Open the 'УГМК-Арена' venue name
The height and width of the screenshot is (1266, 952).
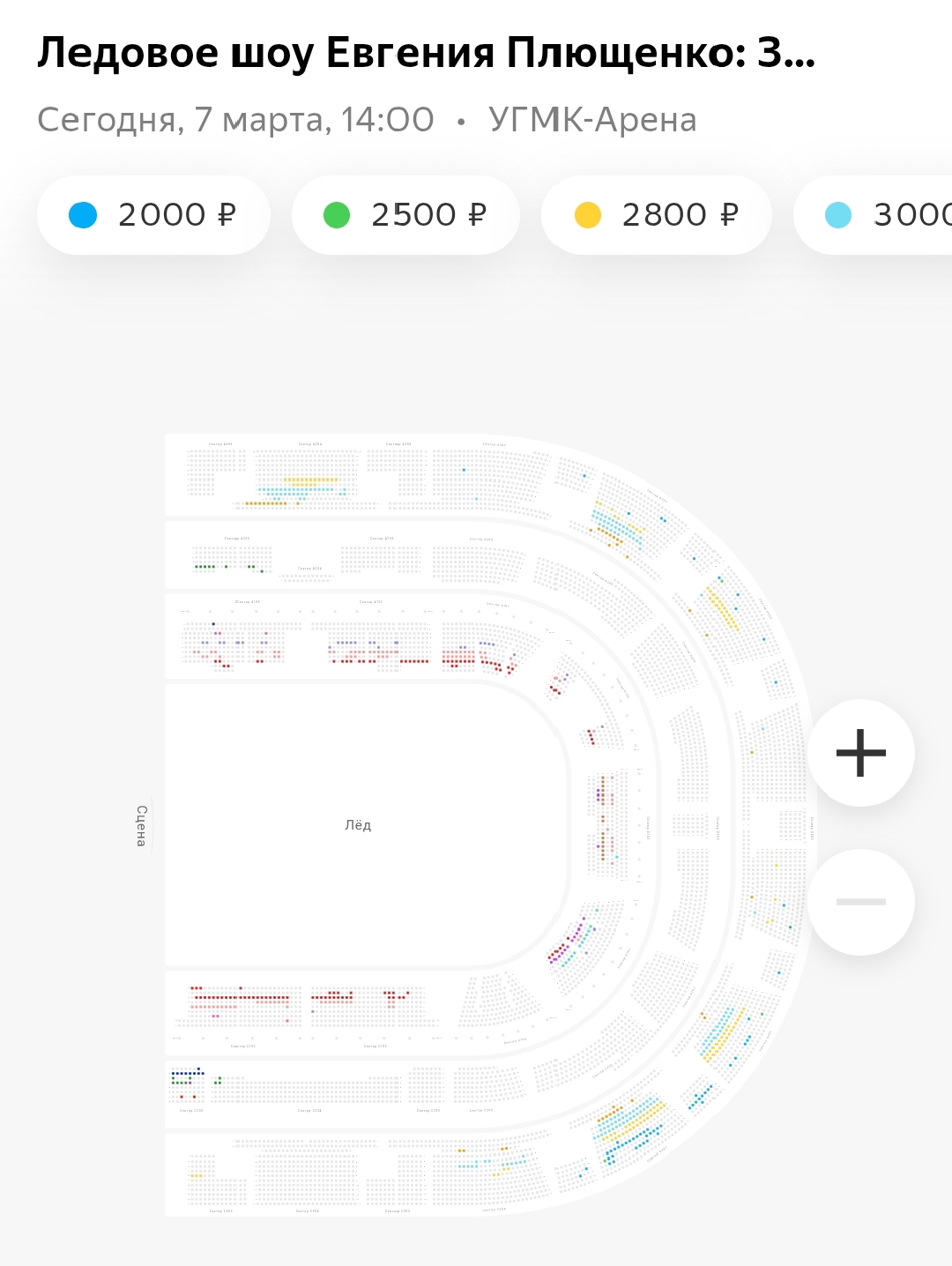(592, 120)
